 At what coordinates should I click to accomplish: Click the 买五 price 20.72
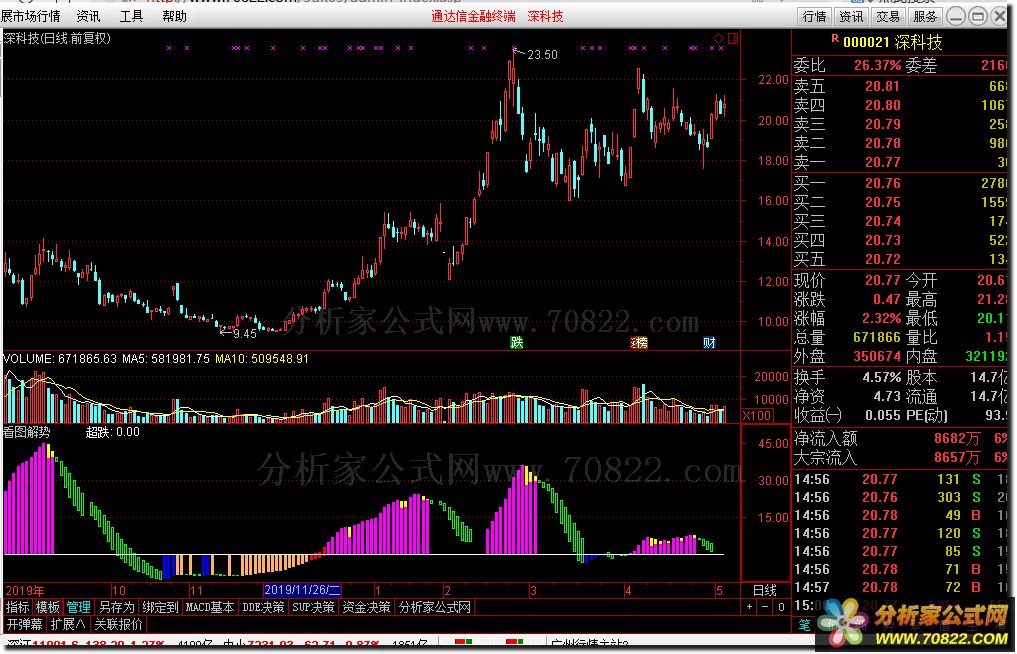coord(882,259)
